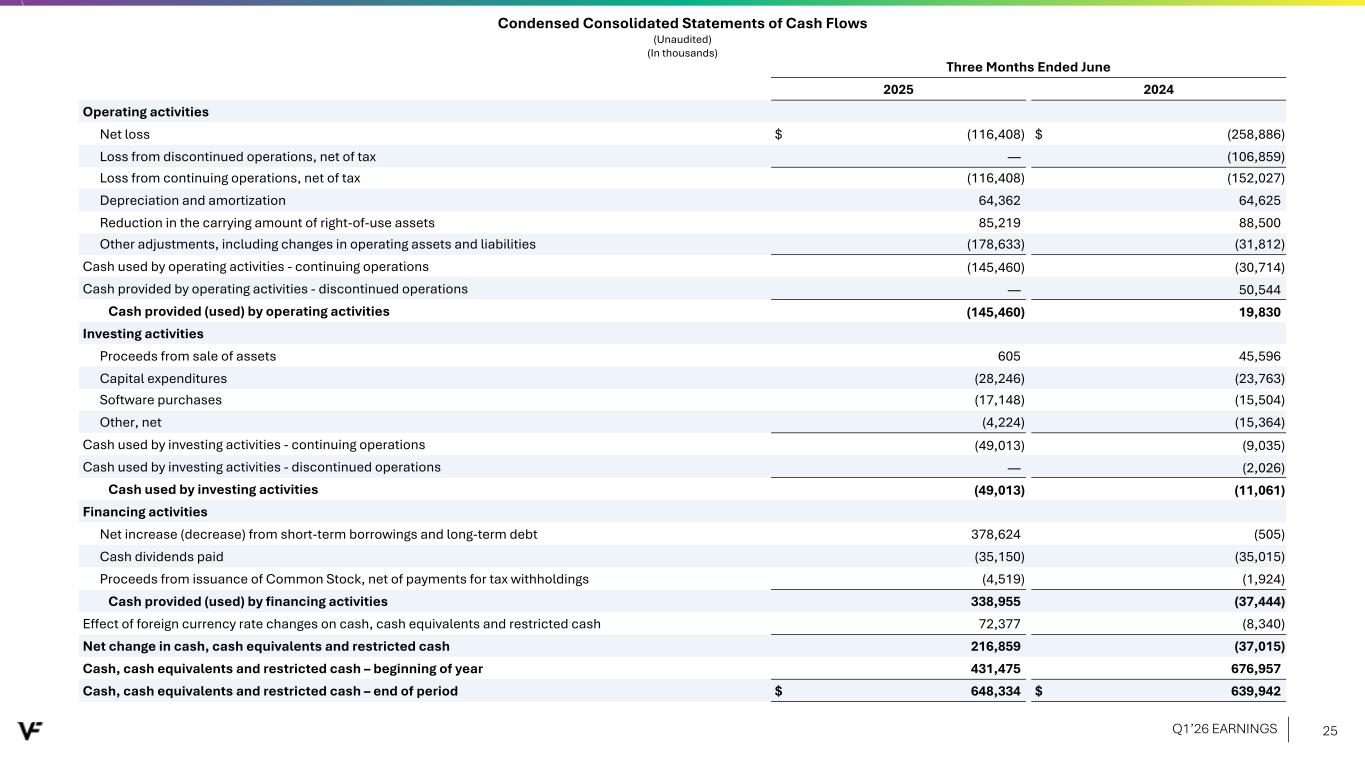Select the 2025 column header

click(897, 90)
